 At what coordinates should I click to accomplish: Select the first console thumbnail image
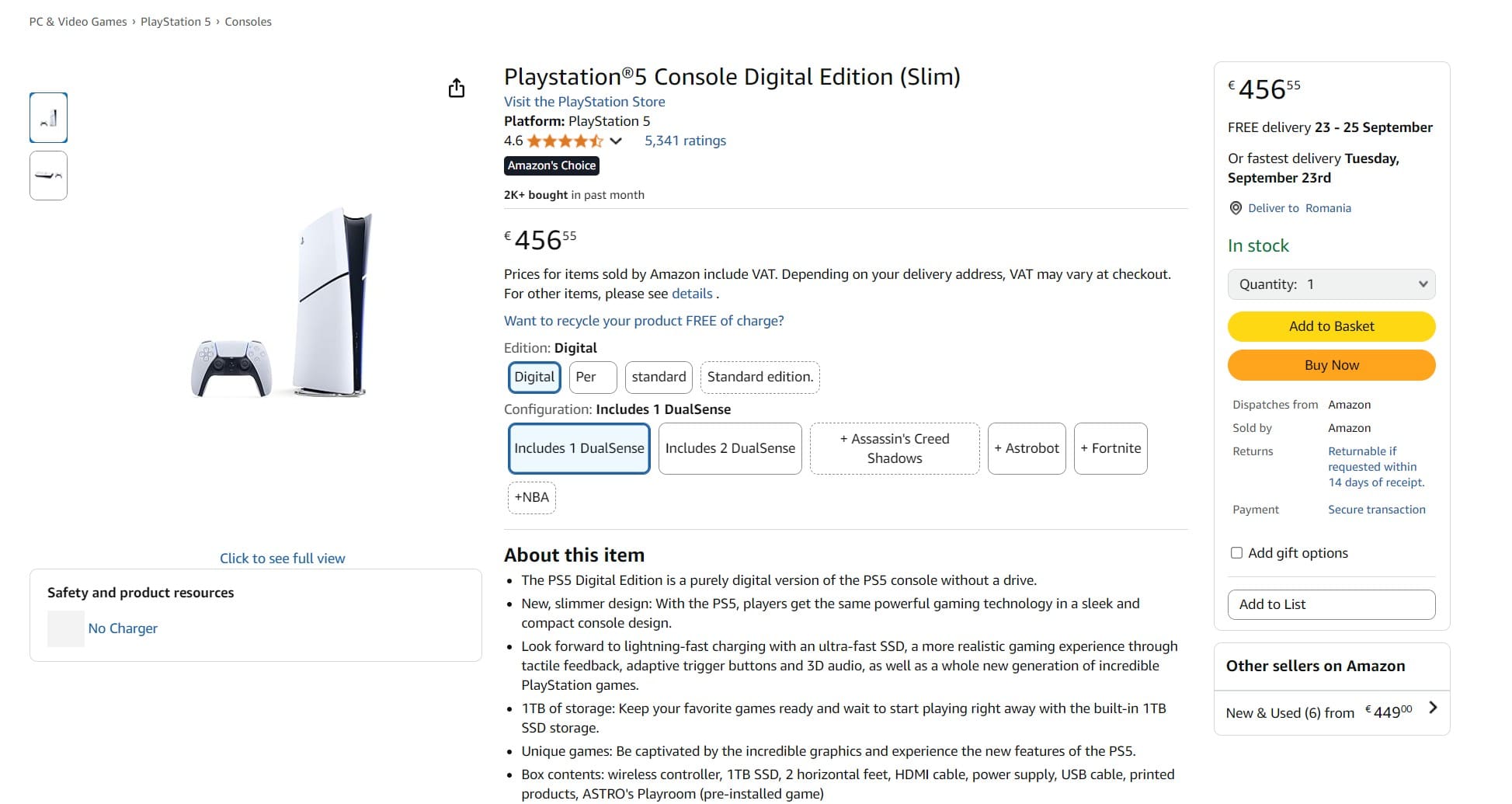[48, 118]
